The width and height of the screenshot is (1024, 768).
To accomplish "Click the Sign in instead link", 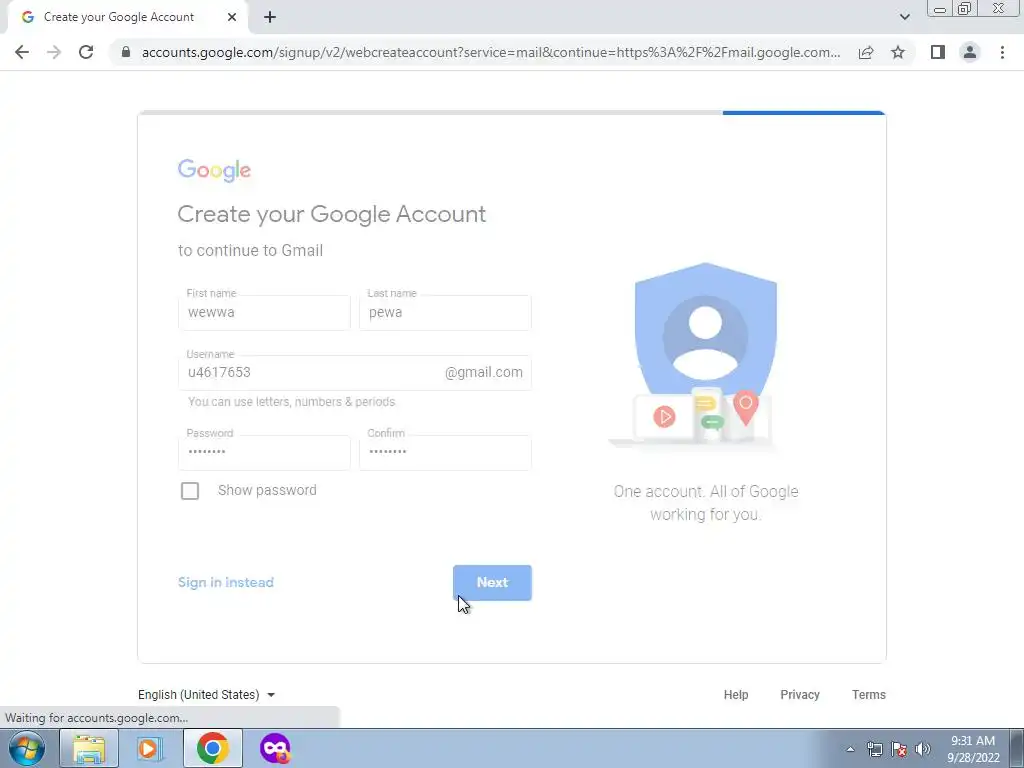I will (226, 583).
